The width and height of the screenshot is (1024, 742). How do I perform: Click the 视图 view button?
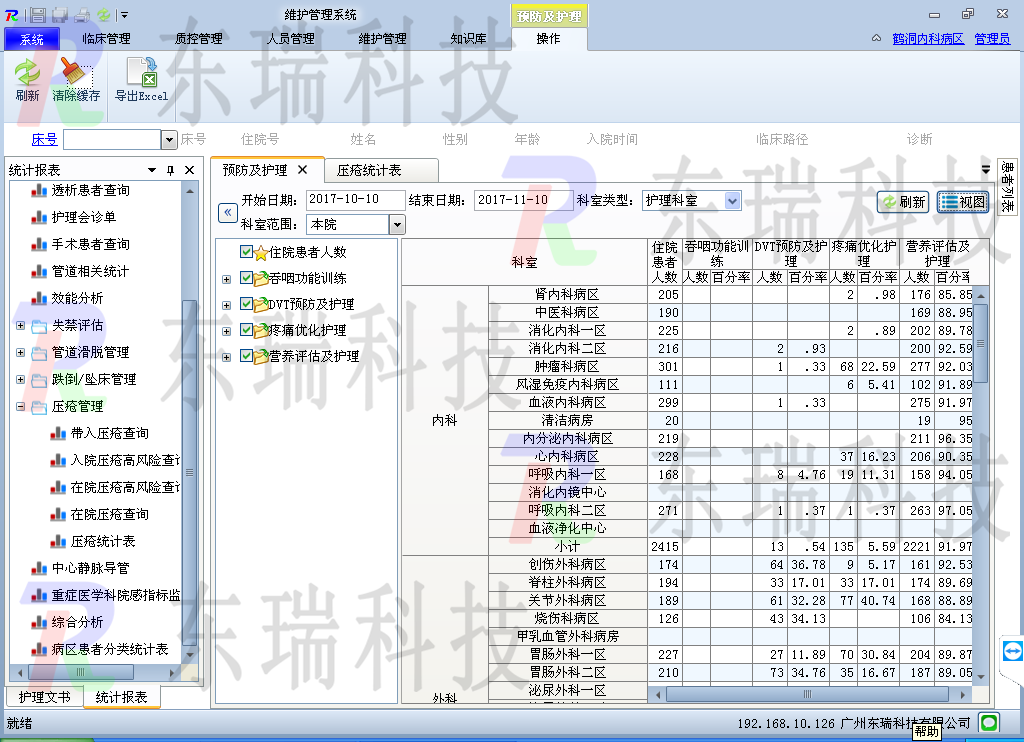(963, 202)
